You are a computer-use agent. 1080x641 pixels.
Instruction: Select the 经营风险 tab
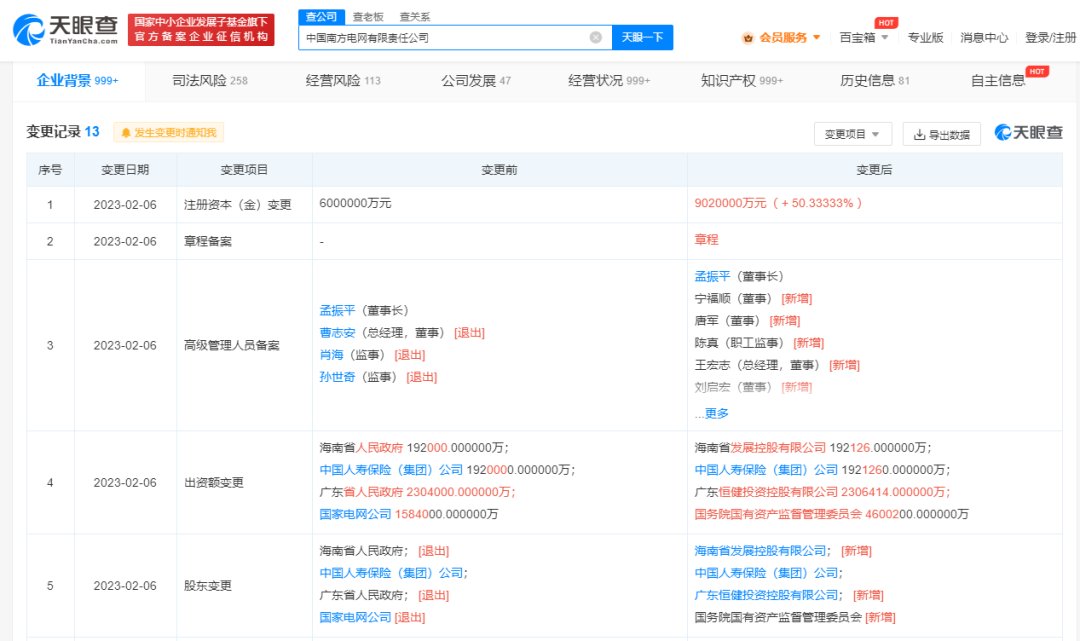343,81
